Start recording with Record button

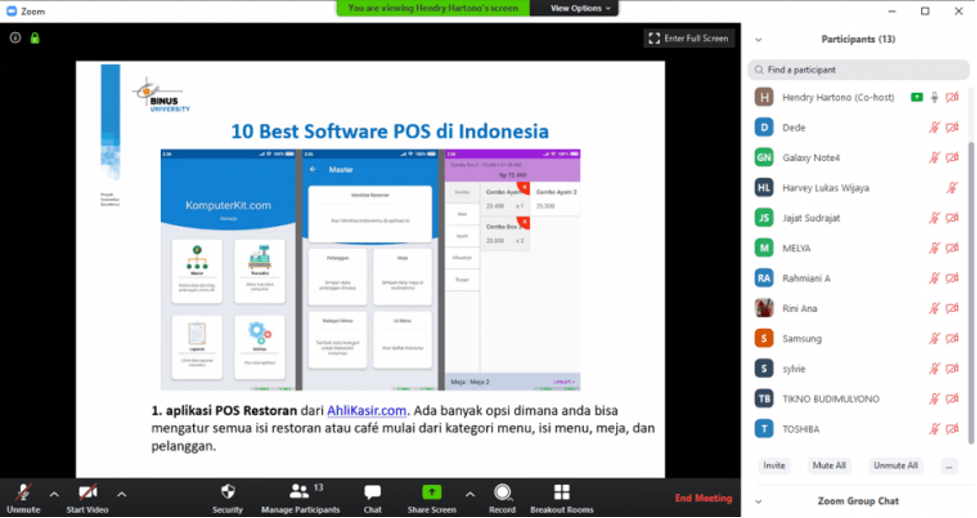coord(502,498)
